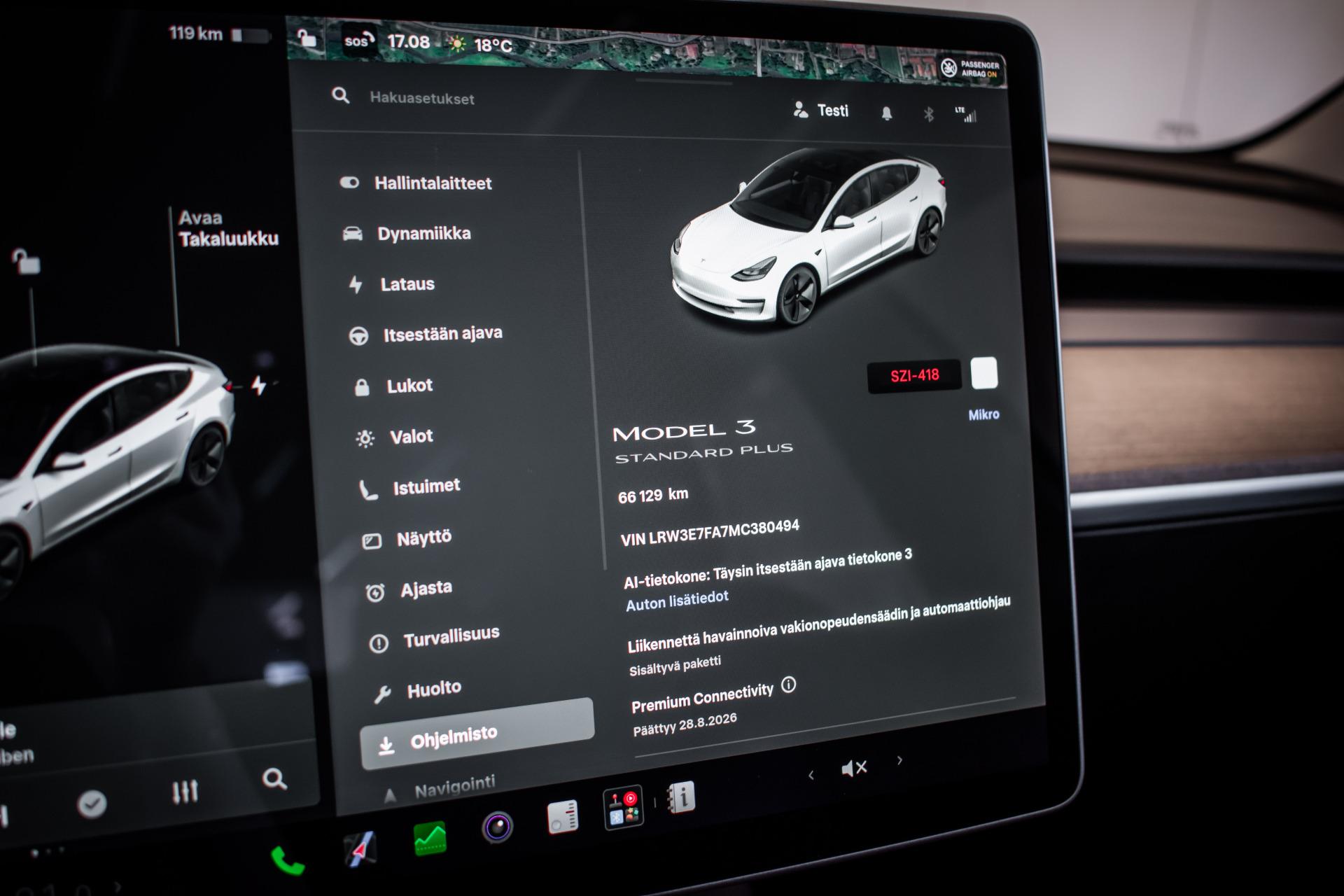Image resolution: width=1344 pixels, height=896 pixels.
Task: Open Näyttö display settings
Action: point(407,539)
